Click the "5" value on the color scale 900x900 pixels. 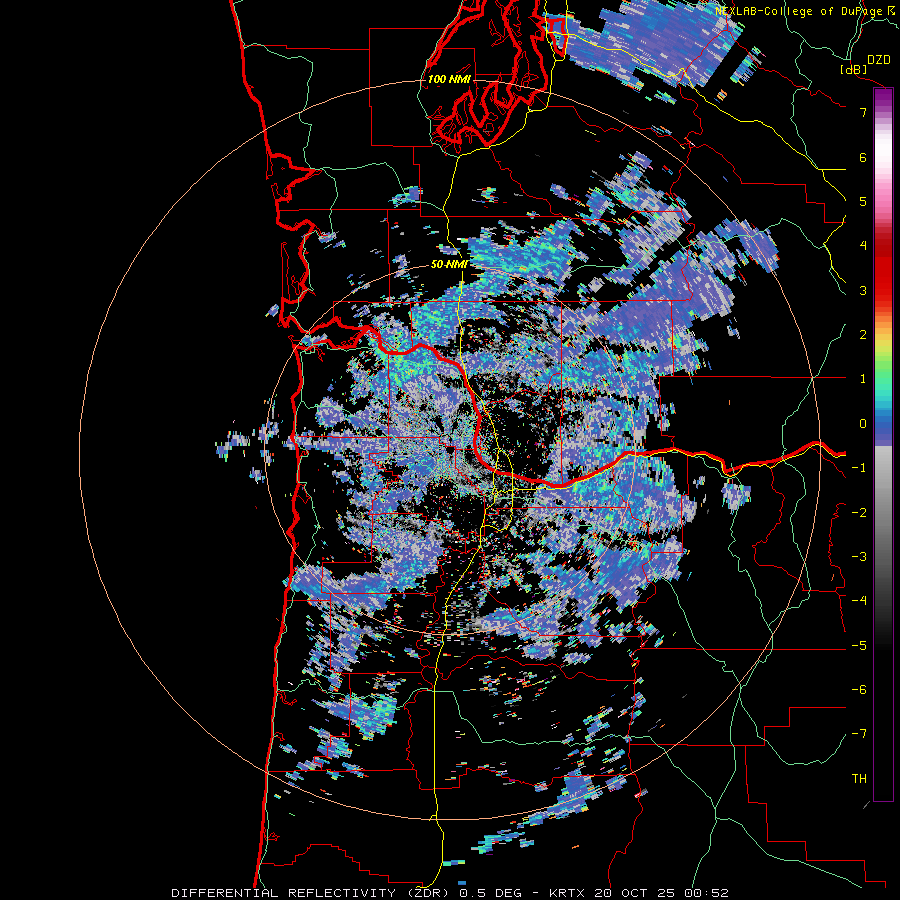coord(863,201)
